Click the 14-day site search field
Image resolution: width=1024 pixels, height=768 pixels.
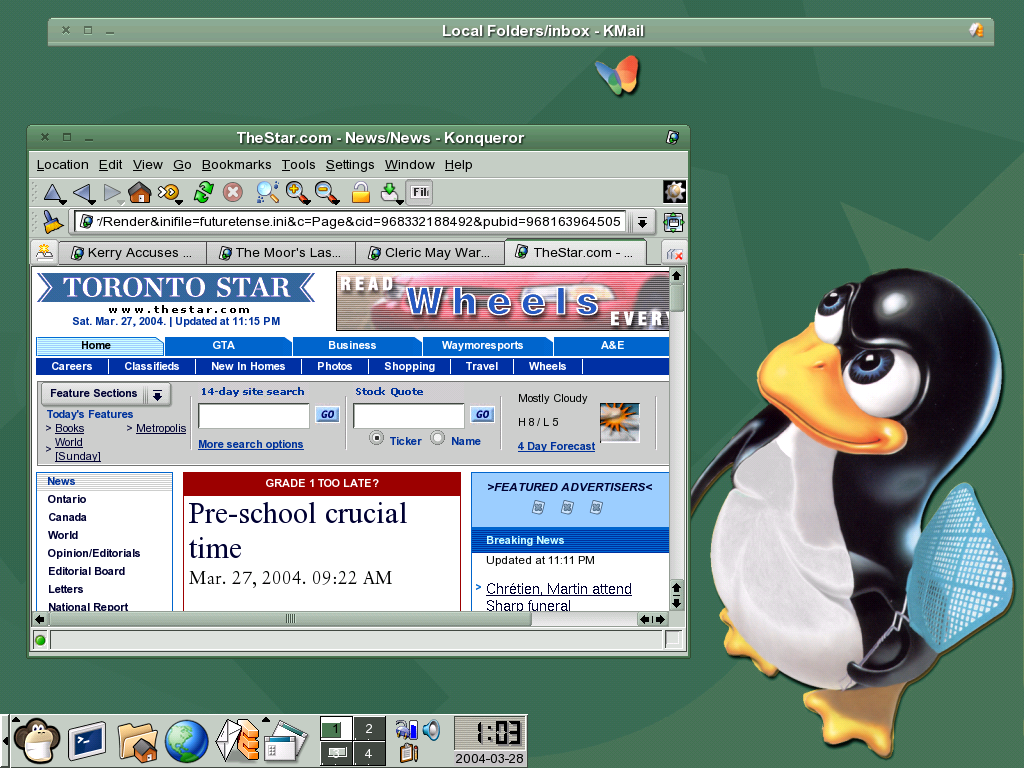(x=254, y=415)
